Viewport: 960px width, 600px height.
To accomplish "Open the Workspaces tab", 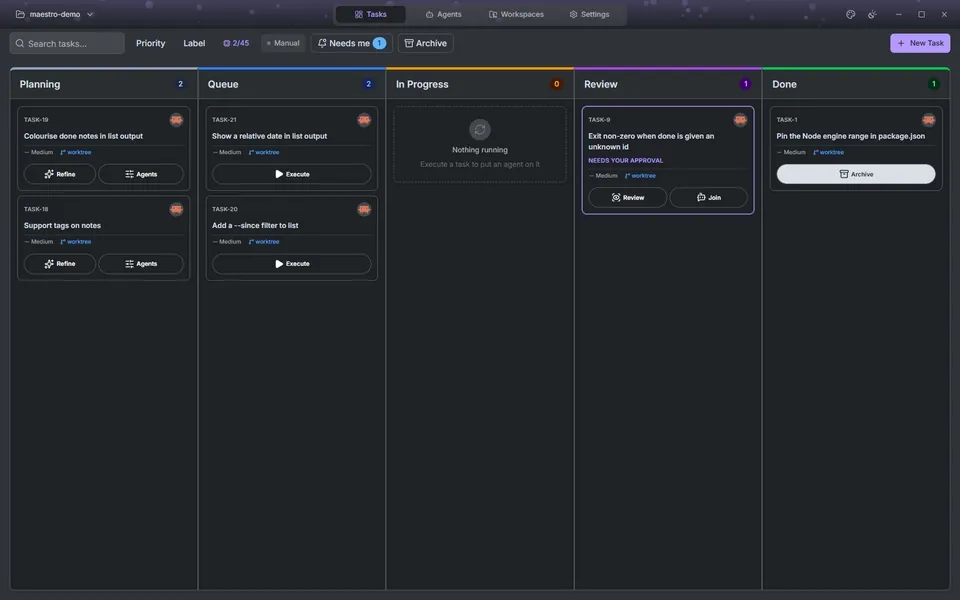I will click(x=516, y=14).
